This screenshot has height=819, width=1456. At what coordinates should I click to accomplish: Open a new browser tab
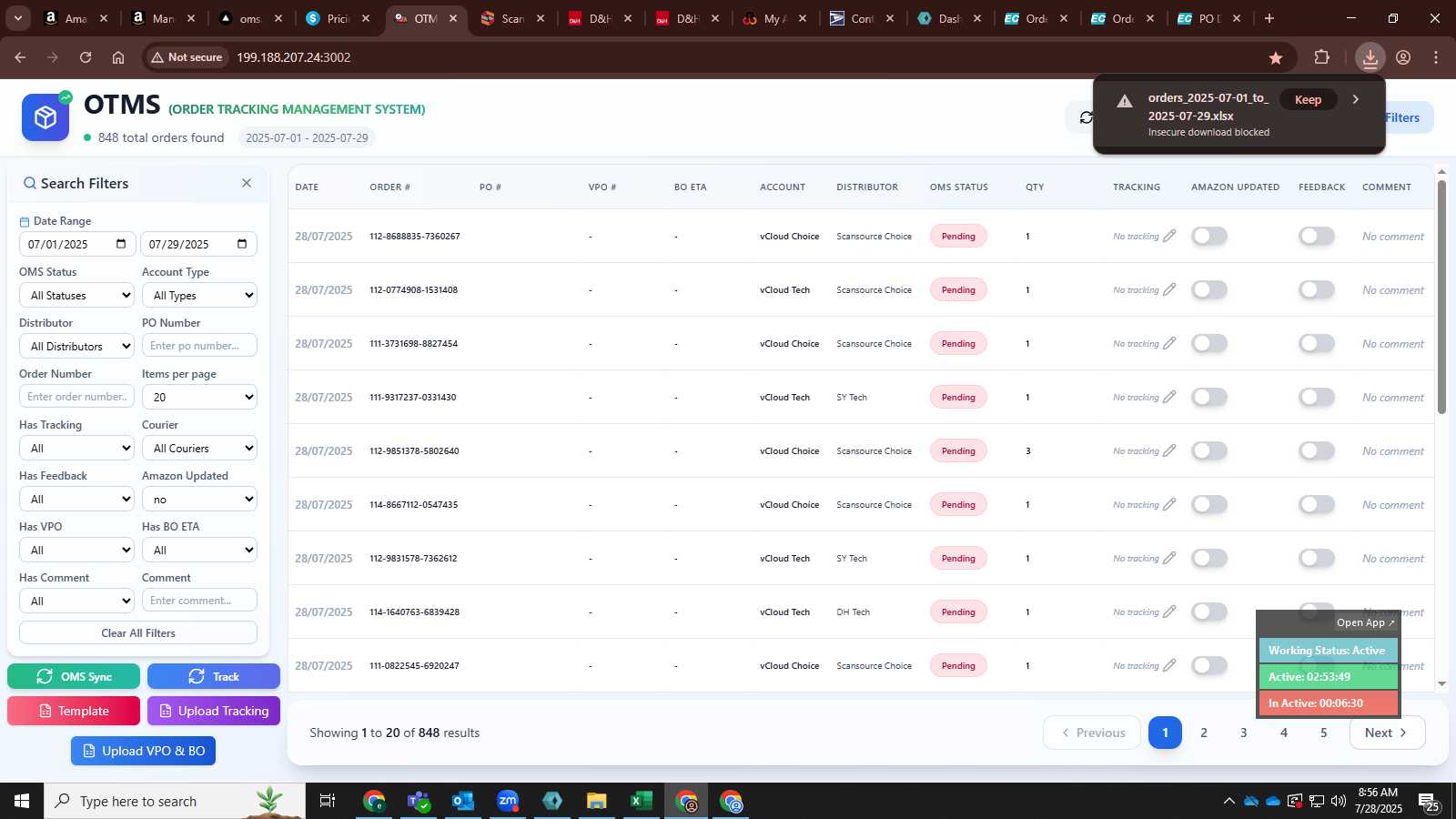click(x=1269, y=18)
